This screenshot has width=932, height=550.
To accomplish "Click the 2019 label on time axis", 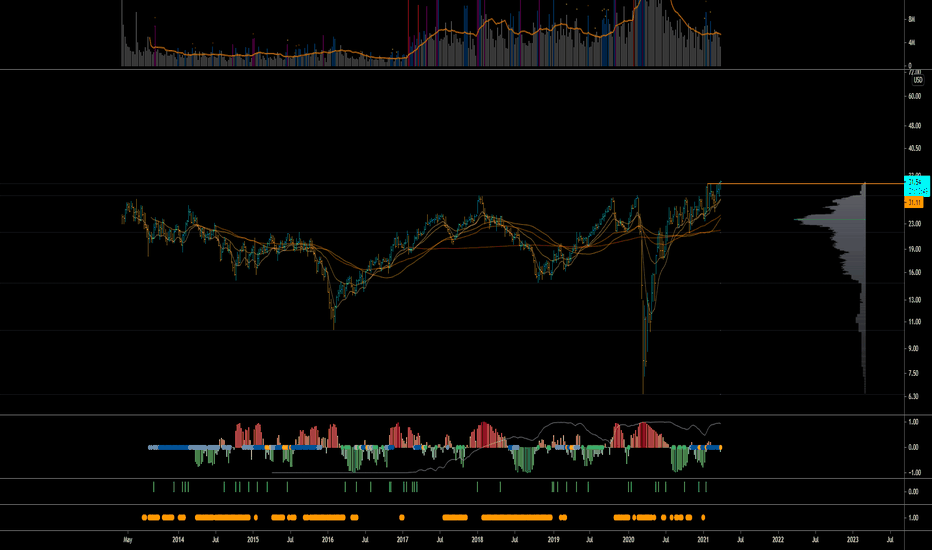I will click(x=553, y=540).
